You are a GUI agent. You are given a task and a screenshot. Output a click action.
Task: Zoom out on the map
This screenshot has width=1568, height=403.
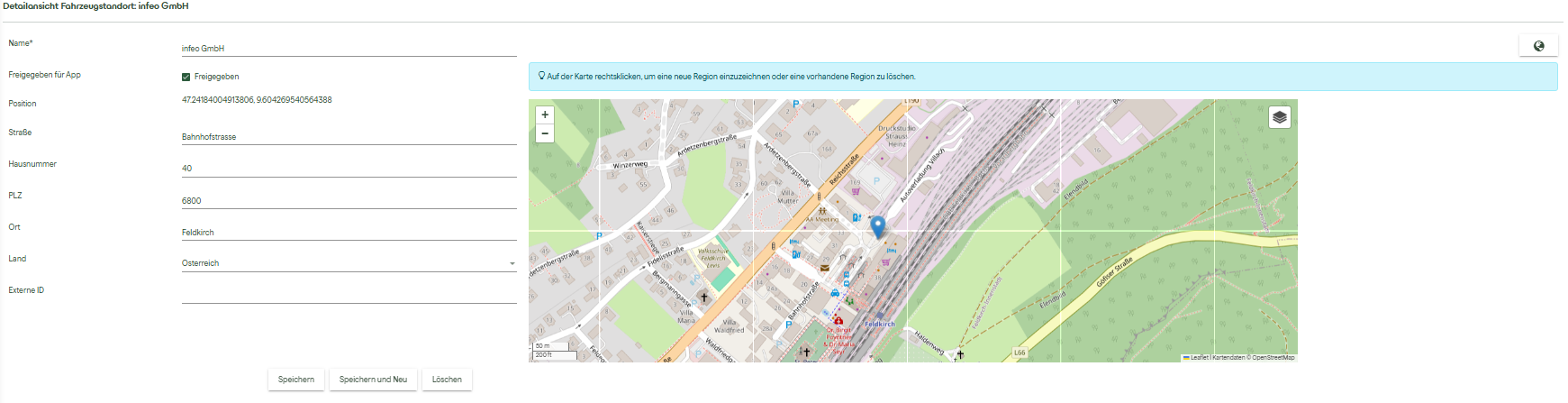(x=545, y=133)
